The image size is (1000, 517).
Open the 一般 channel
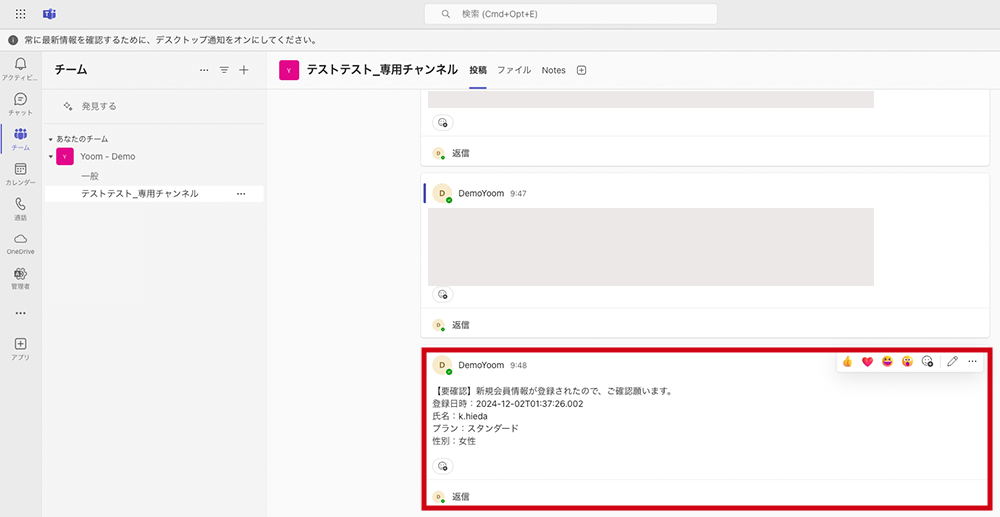tap(90, 176)
